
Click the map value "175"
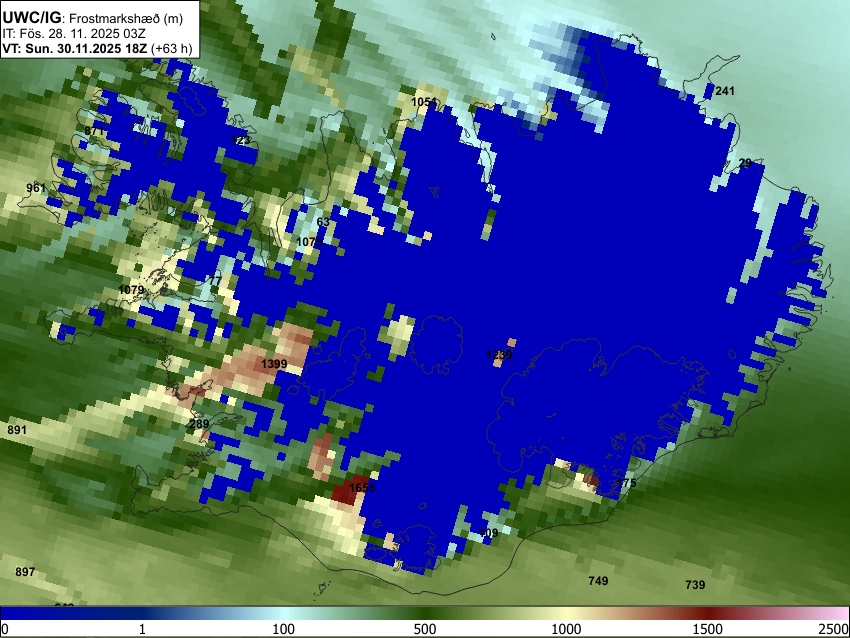pyautogui.click(x=626, y=482)
